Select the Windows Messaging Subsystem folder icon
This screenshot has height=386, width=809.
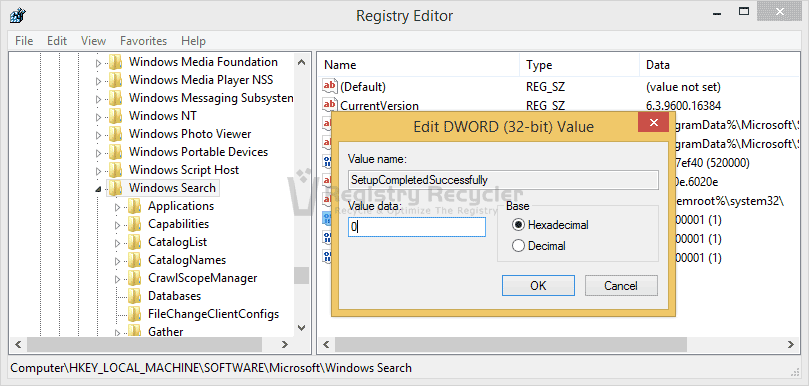116,99
